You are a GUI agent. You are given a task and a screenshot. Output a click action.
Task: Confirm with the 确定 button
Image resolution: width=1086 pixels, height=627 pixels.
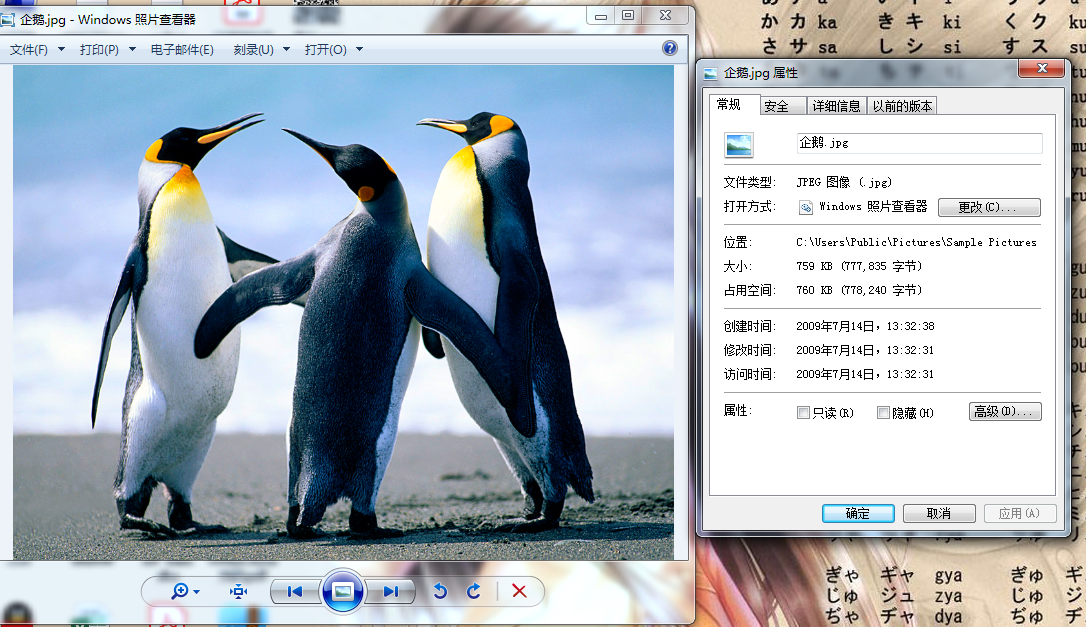pos(858,513)
